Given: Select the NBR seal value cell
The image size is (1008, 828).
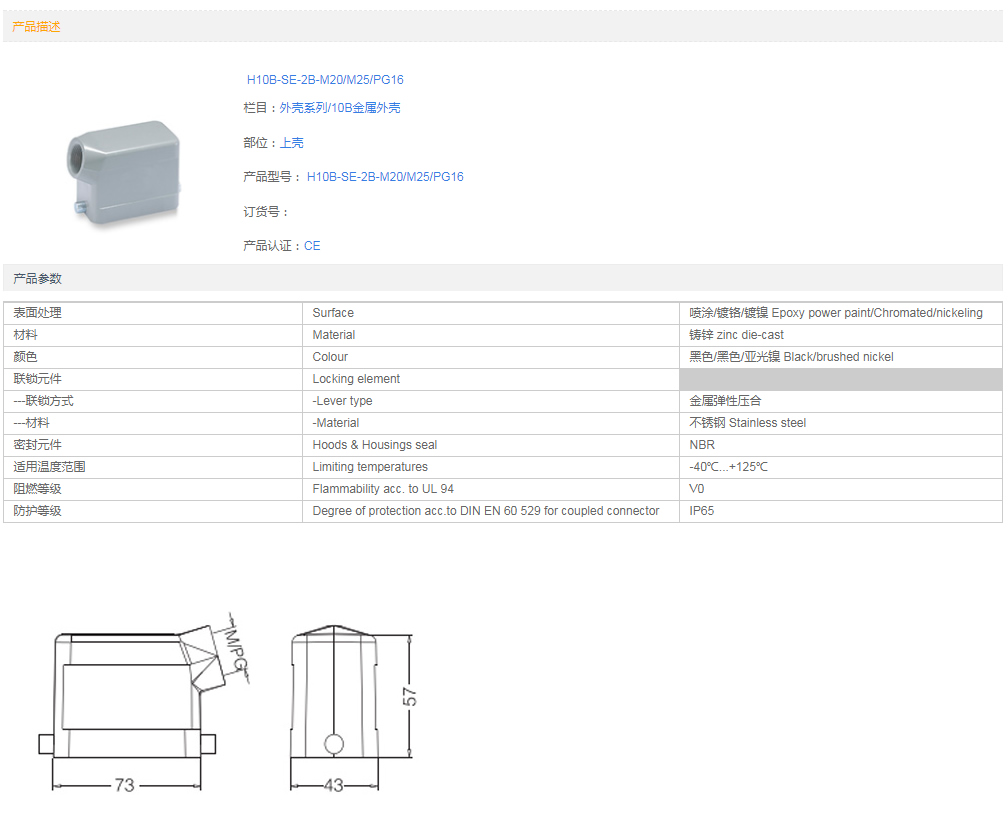Looking at the screenshot, I should coord(702,445).
